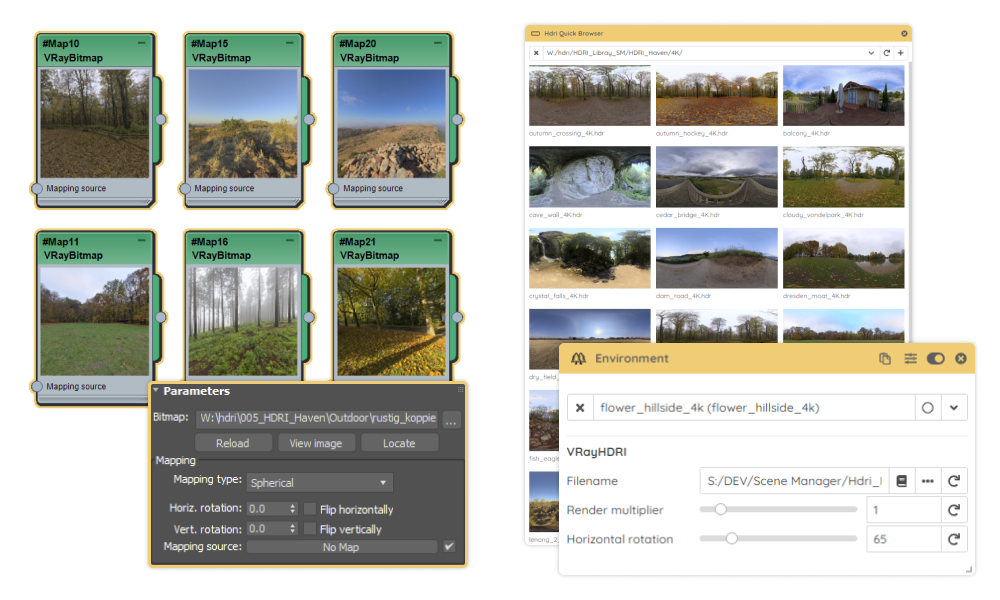Expand the flower_hillside_4k environment dropdown
The image size is (1000, 600).
(x=953, y=407)
